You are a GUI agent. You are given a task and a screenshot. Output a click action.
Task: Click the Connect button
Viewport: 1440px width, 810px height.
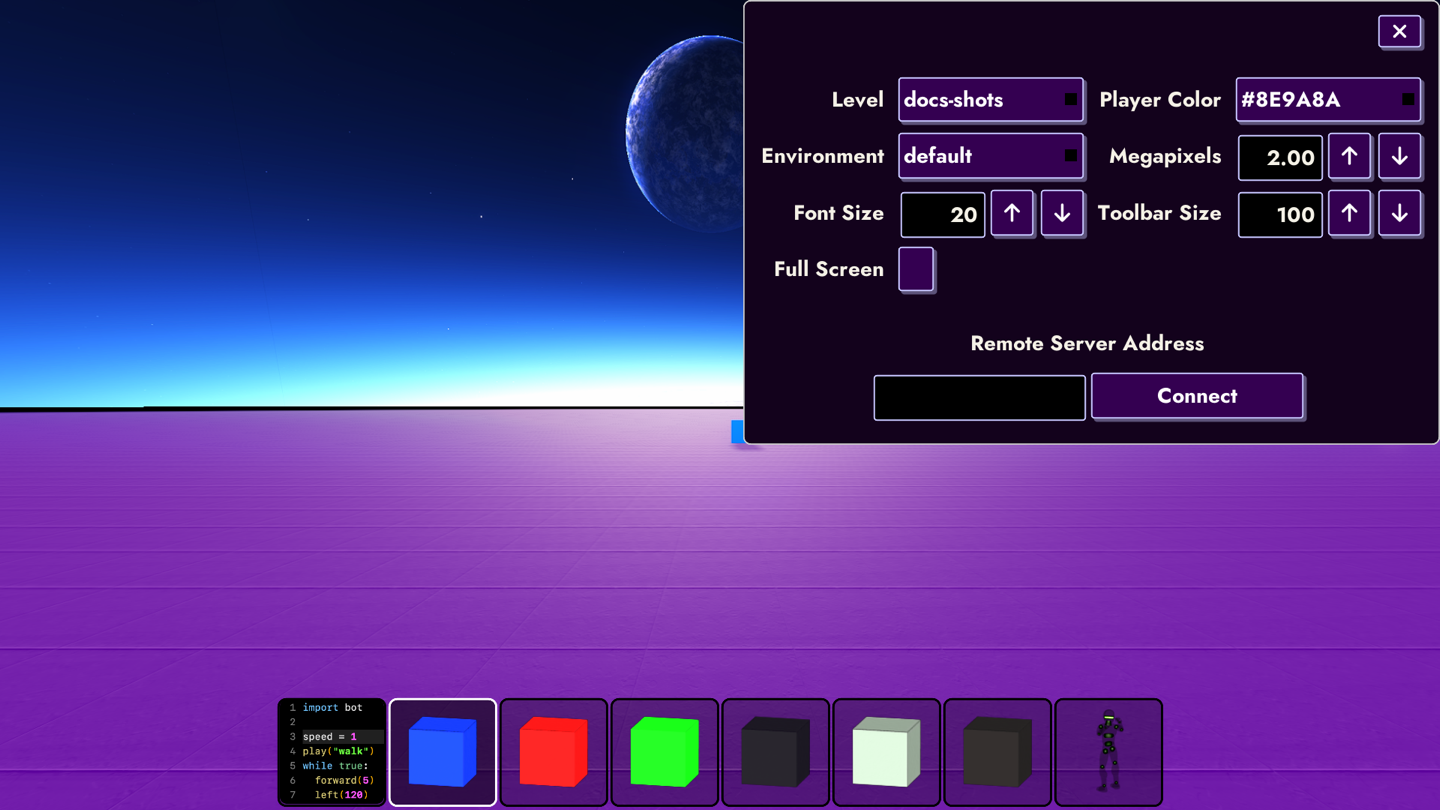pos(1197,396)
